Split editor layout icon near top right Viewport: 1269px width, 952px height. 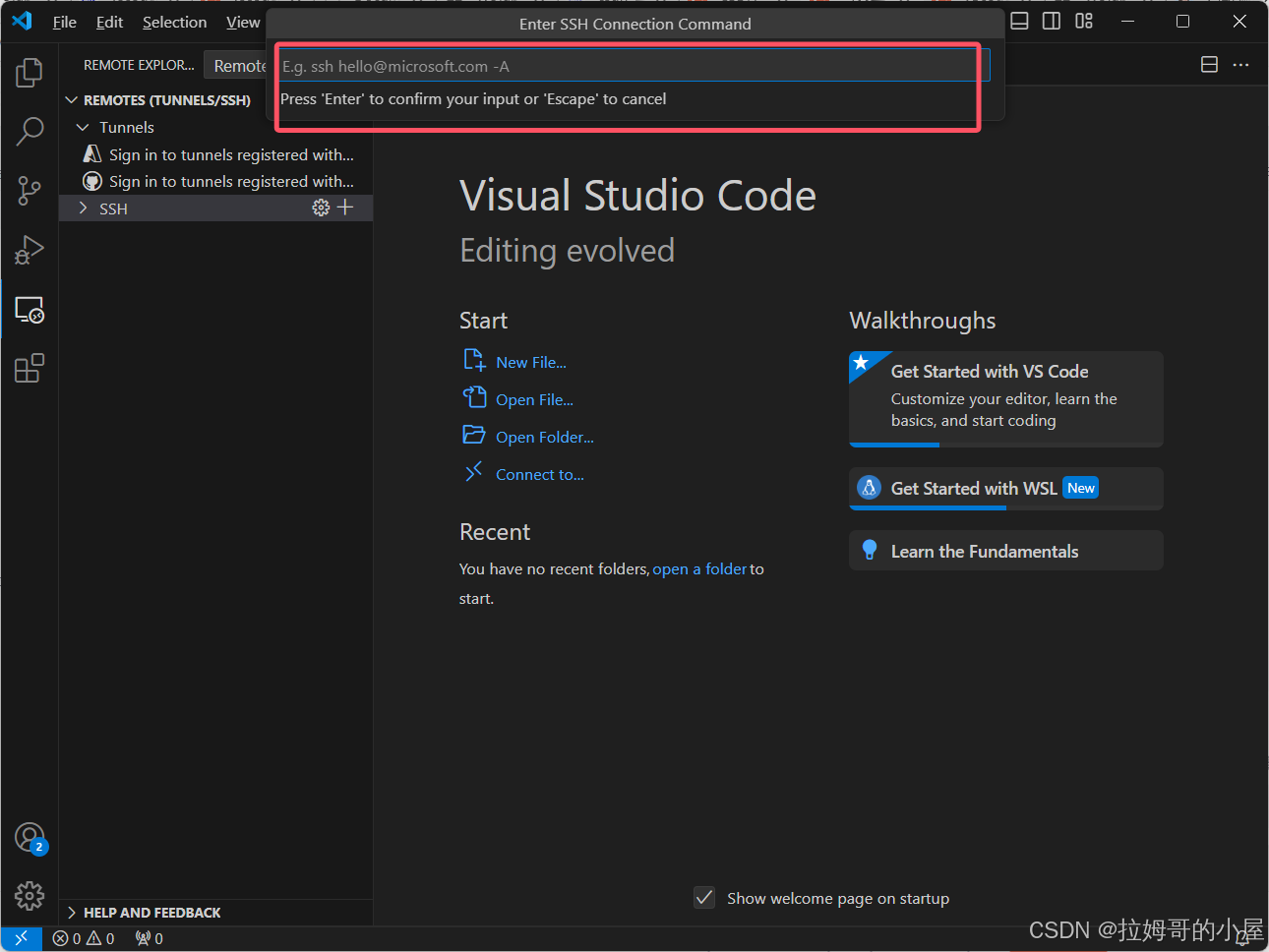(1210, 65)
